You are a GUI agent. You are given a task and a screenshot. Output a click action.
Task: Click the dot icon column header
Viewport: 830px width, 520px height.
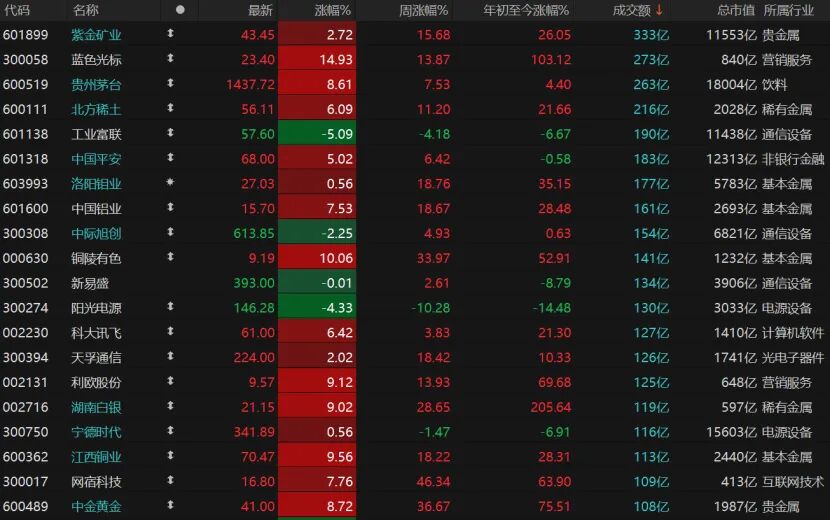click(180, 10)
